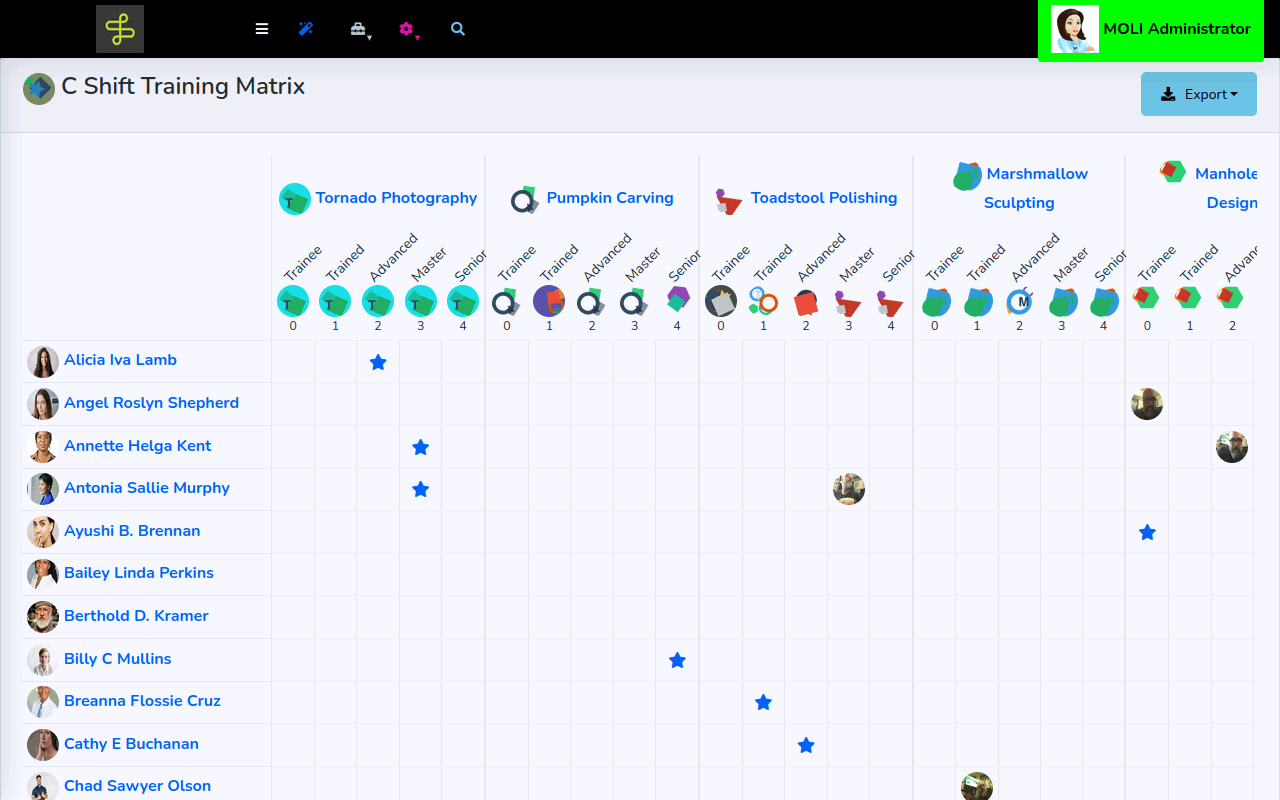The image size is (1280, 800).
Task: Toggle Billy C Mullins' Pumpkin Senior star
Action: tap(677, 660)
